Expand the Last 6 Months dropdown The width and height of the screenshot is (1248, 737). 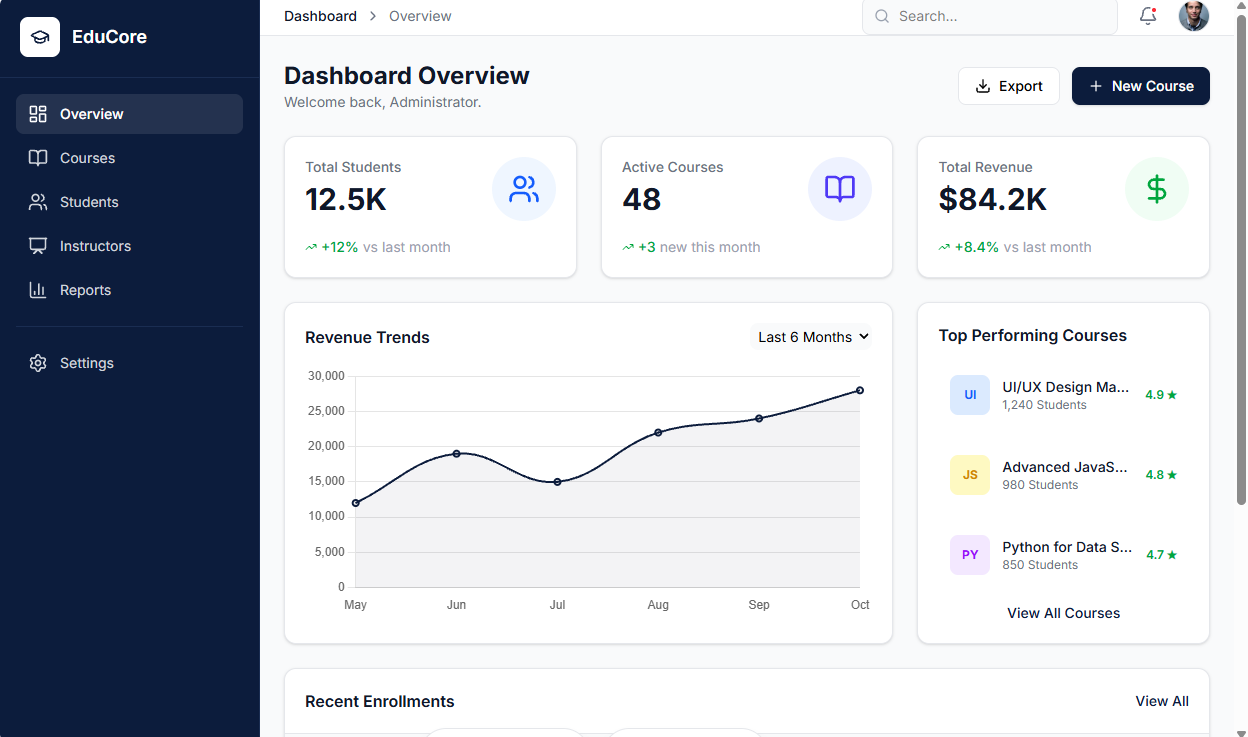[x=811, y=337]
